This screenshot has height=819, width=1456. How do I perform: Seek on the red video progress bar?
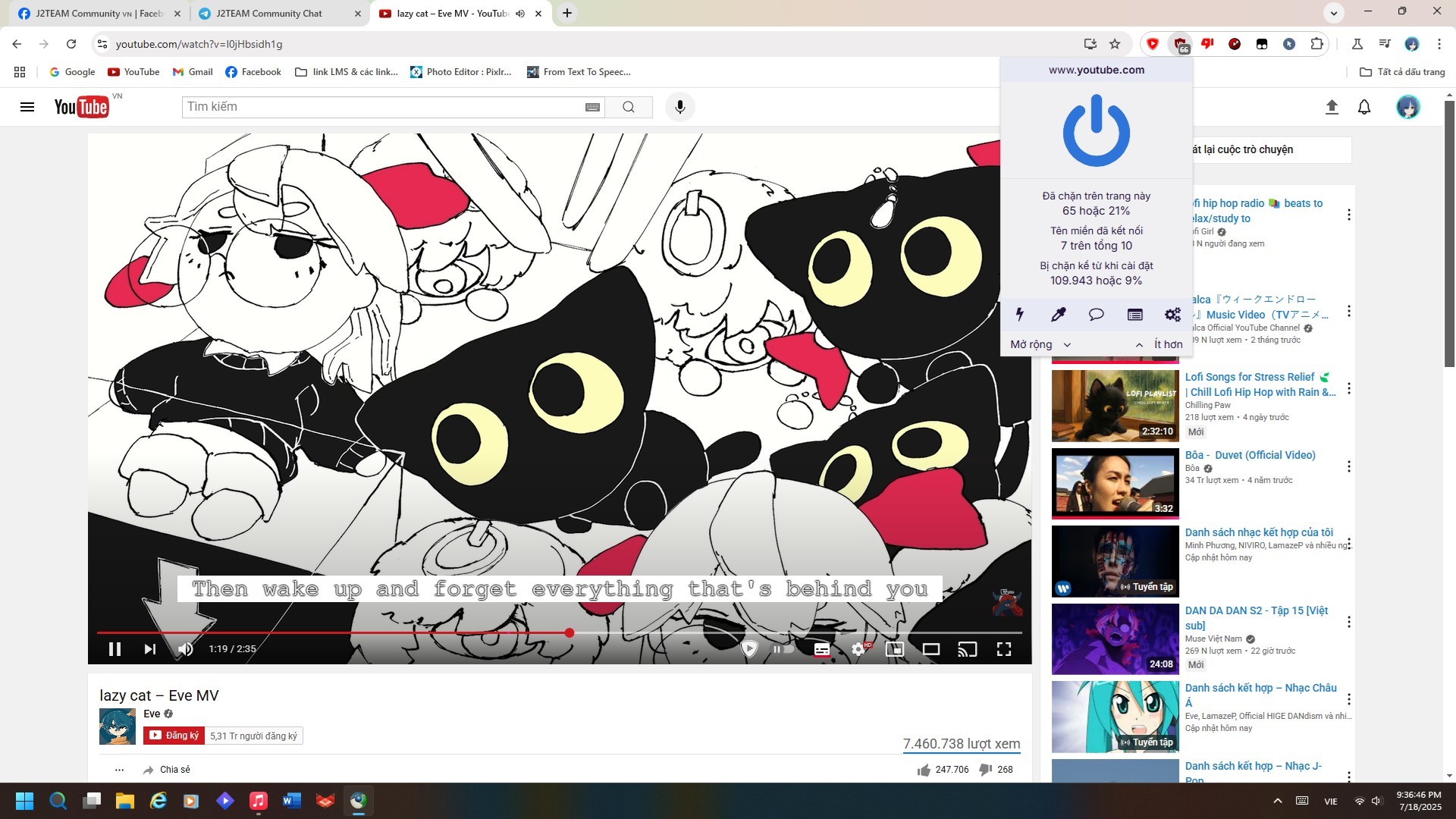point(560,632)
